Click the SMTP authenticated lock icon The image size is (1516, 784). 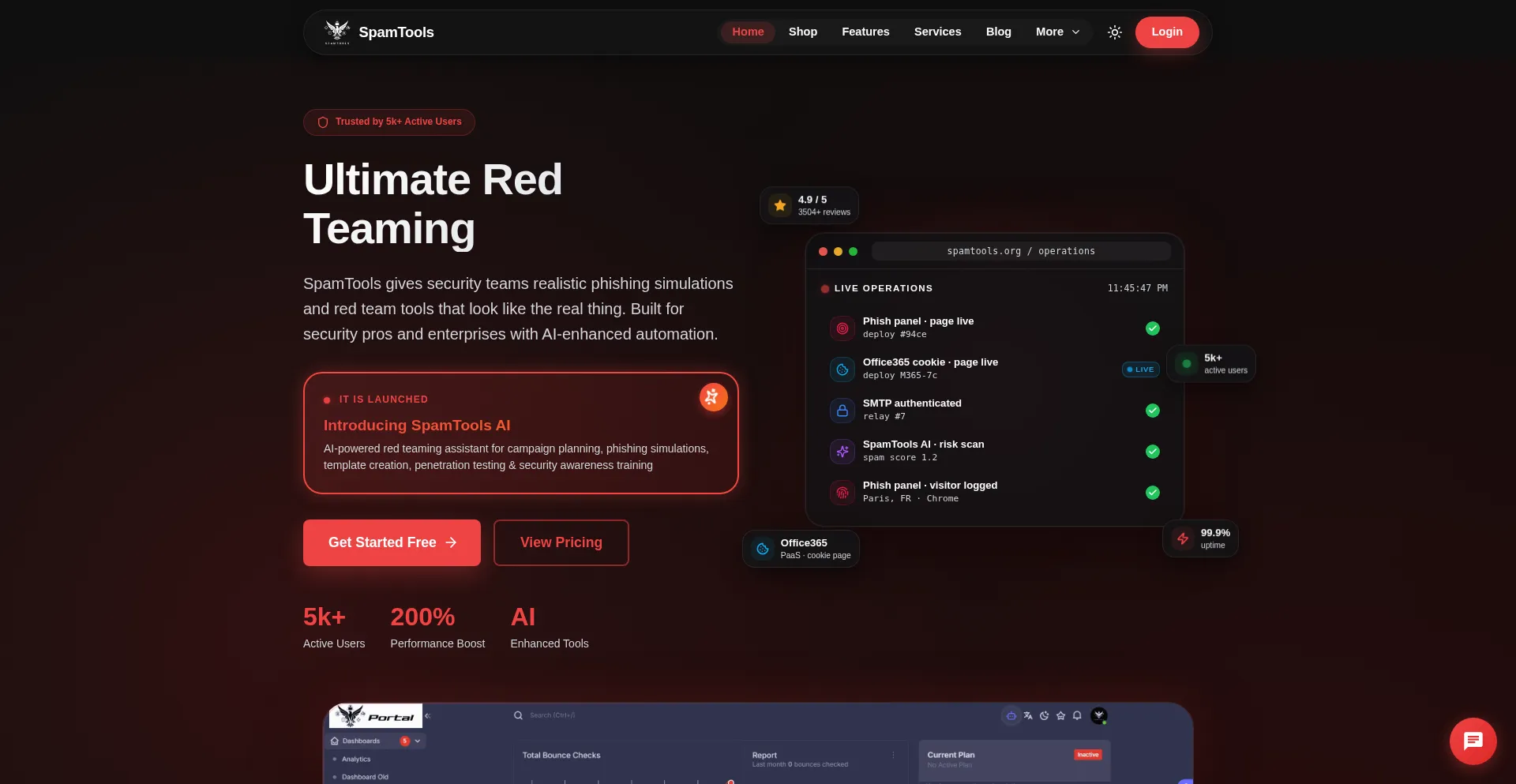pos(842,410)
